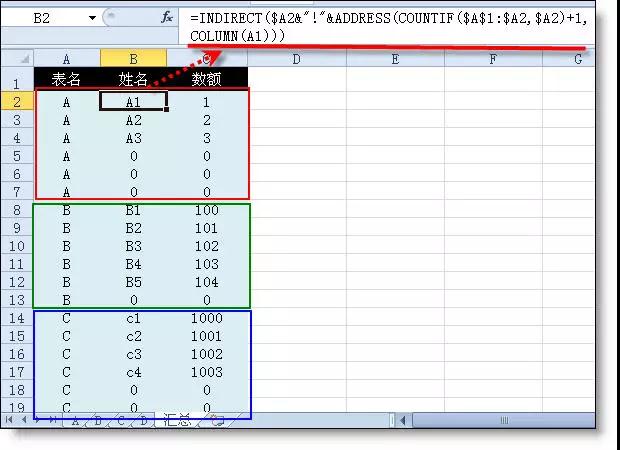620x450 pixels.
Task: Select the cell with value 1003
Action: [x=206, y=372]
